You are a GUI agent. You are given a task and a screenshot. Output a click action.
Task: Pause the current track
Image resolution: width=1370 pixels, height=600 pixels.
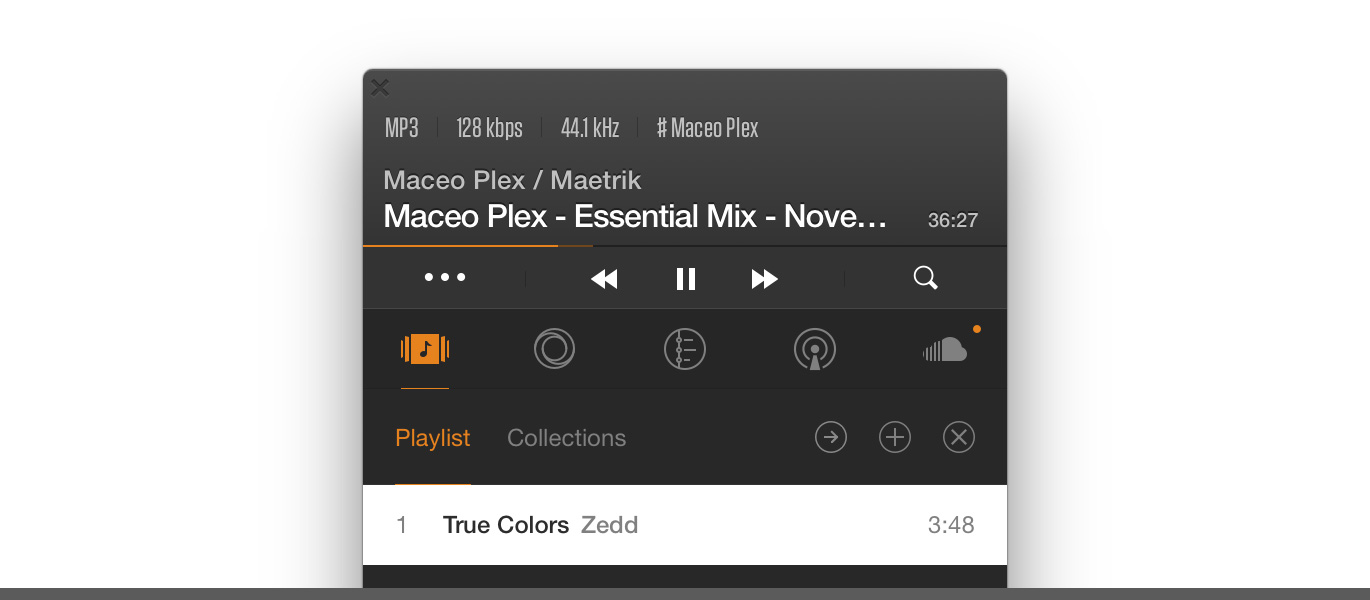[x=686, y=279]
